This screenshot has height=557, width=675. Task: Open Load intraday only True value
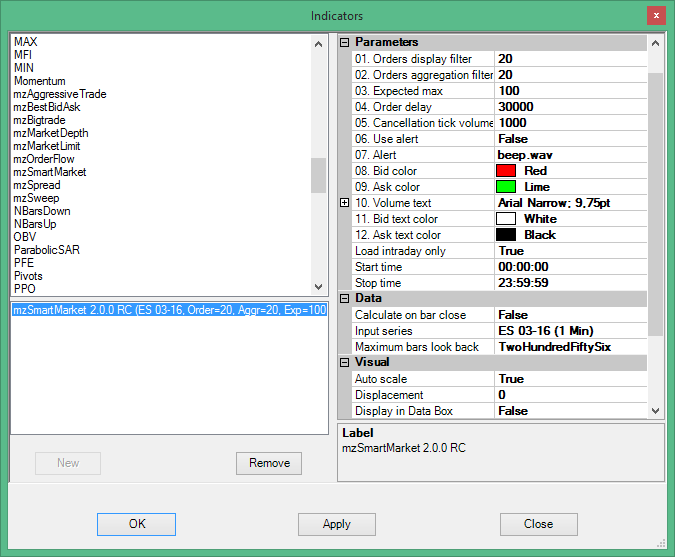[571, 251]
